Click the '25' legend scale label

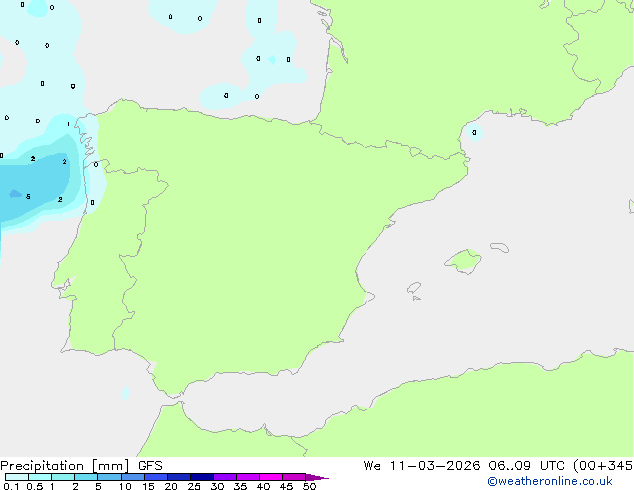194,486
